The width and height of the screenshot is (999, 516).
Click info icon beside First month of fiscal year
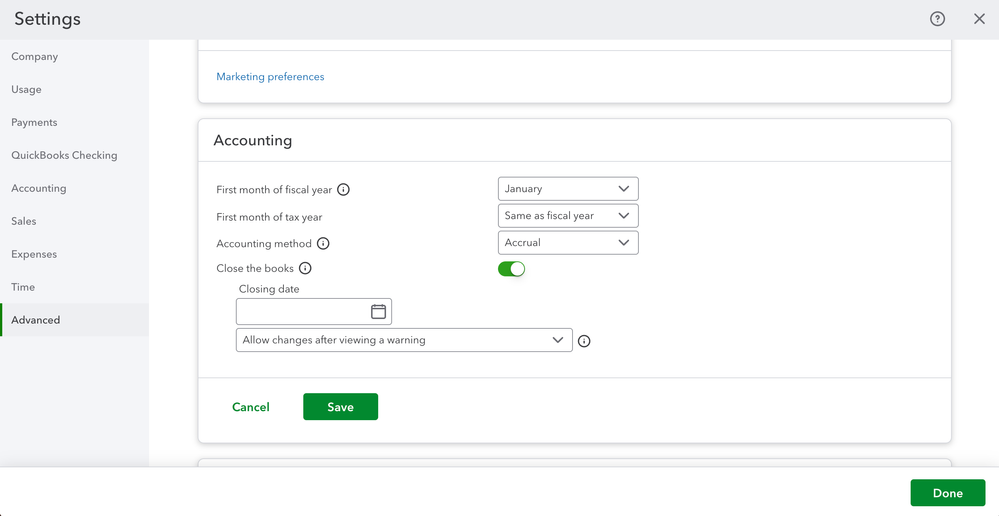pos(343,190)
